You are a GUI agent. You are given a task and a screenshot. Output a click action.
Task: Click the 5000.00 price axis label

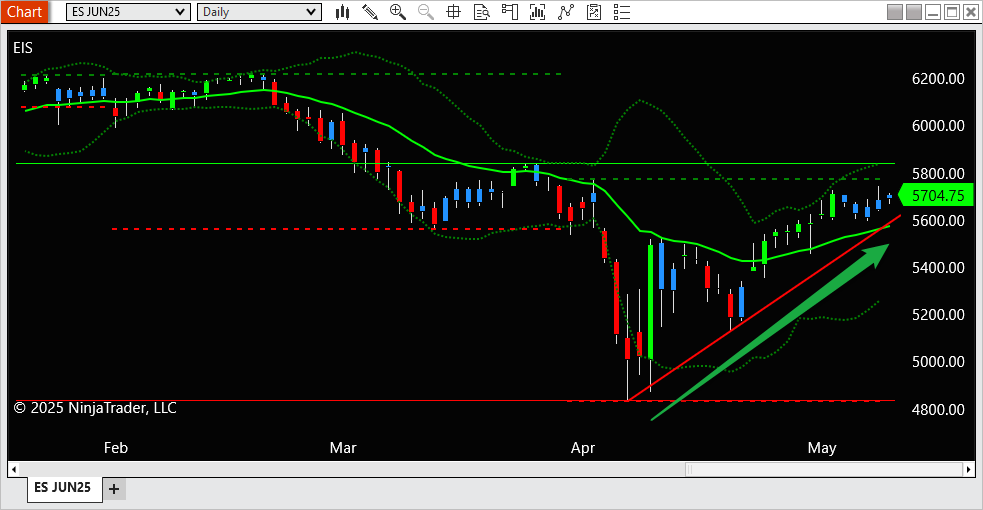coord(938,362)
